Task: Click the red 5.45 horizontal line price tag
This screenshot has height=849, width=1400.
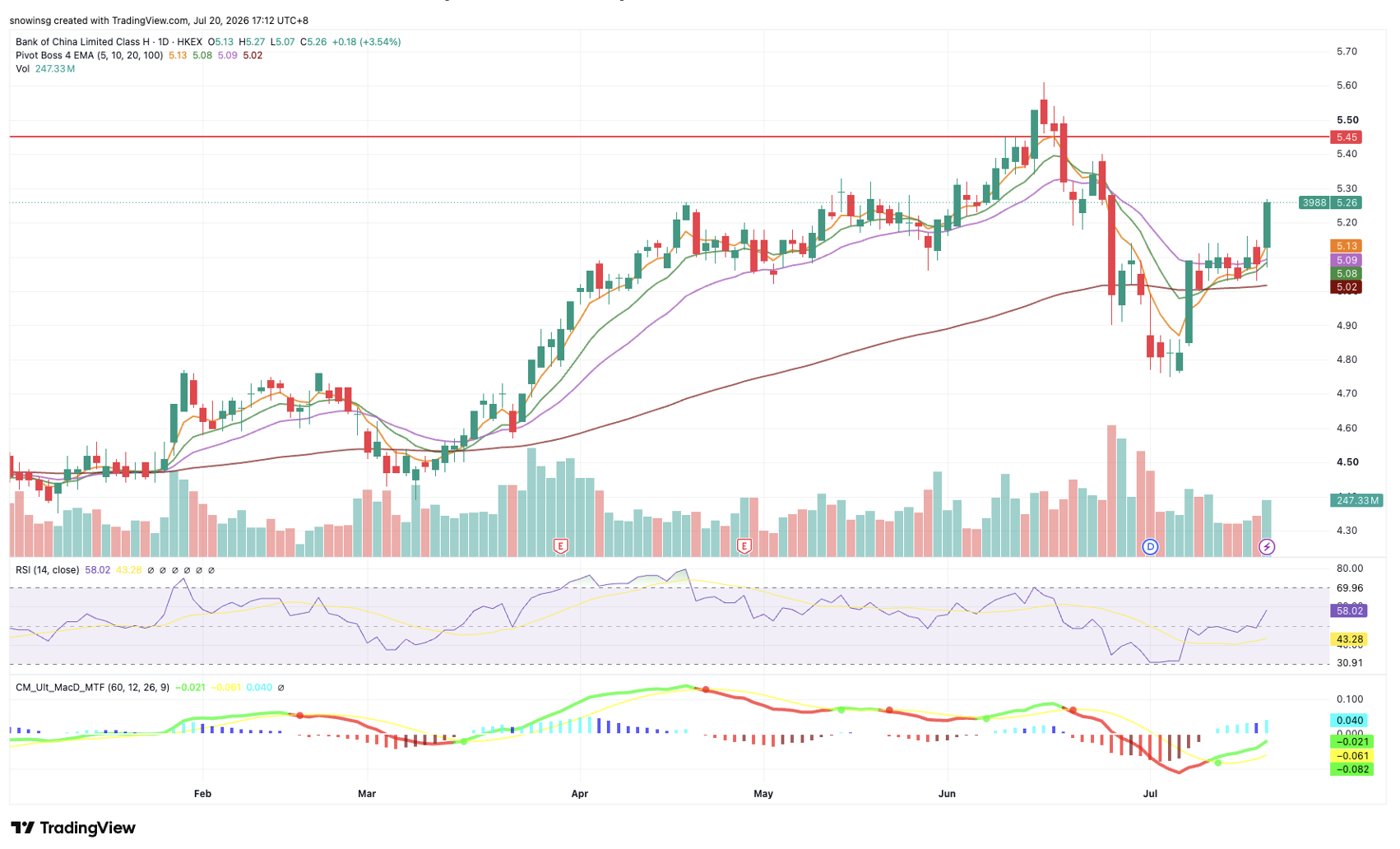Action: (x=1346, y=137)
